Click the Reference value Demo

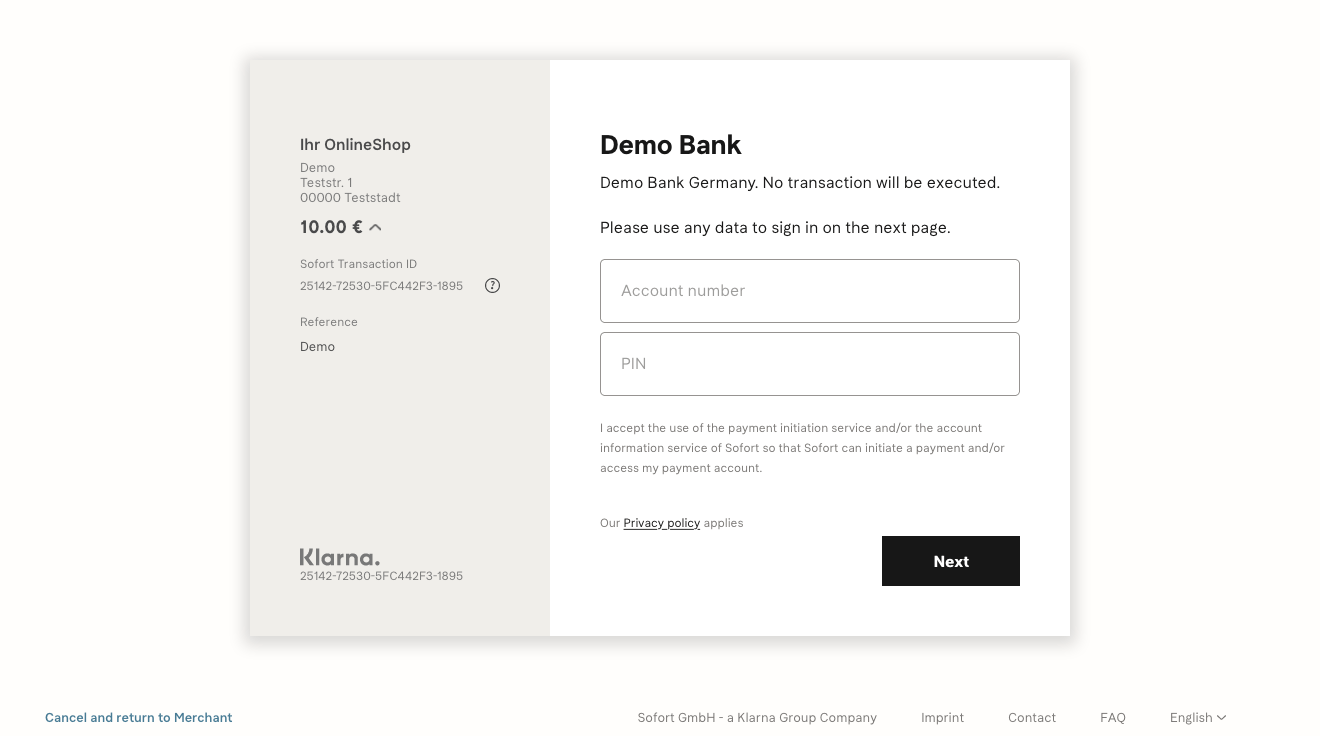tap(317, 347)
